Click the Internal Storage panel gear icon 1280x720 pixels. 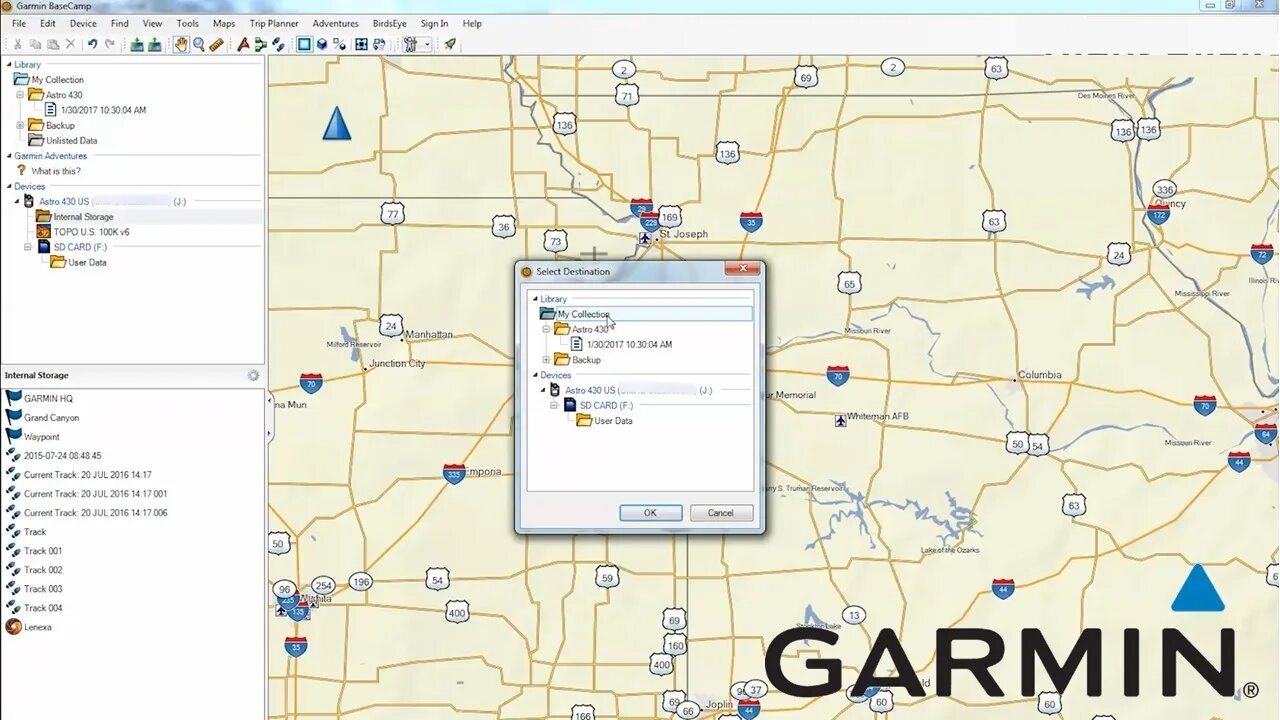pyautogui.click(x=253, y=375)
